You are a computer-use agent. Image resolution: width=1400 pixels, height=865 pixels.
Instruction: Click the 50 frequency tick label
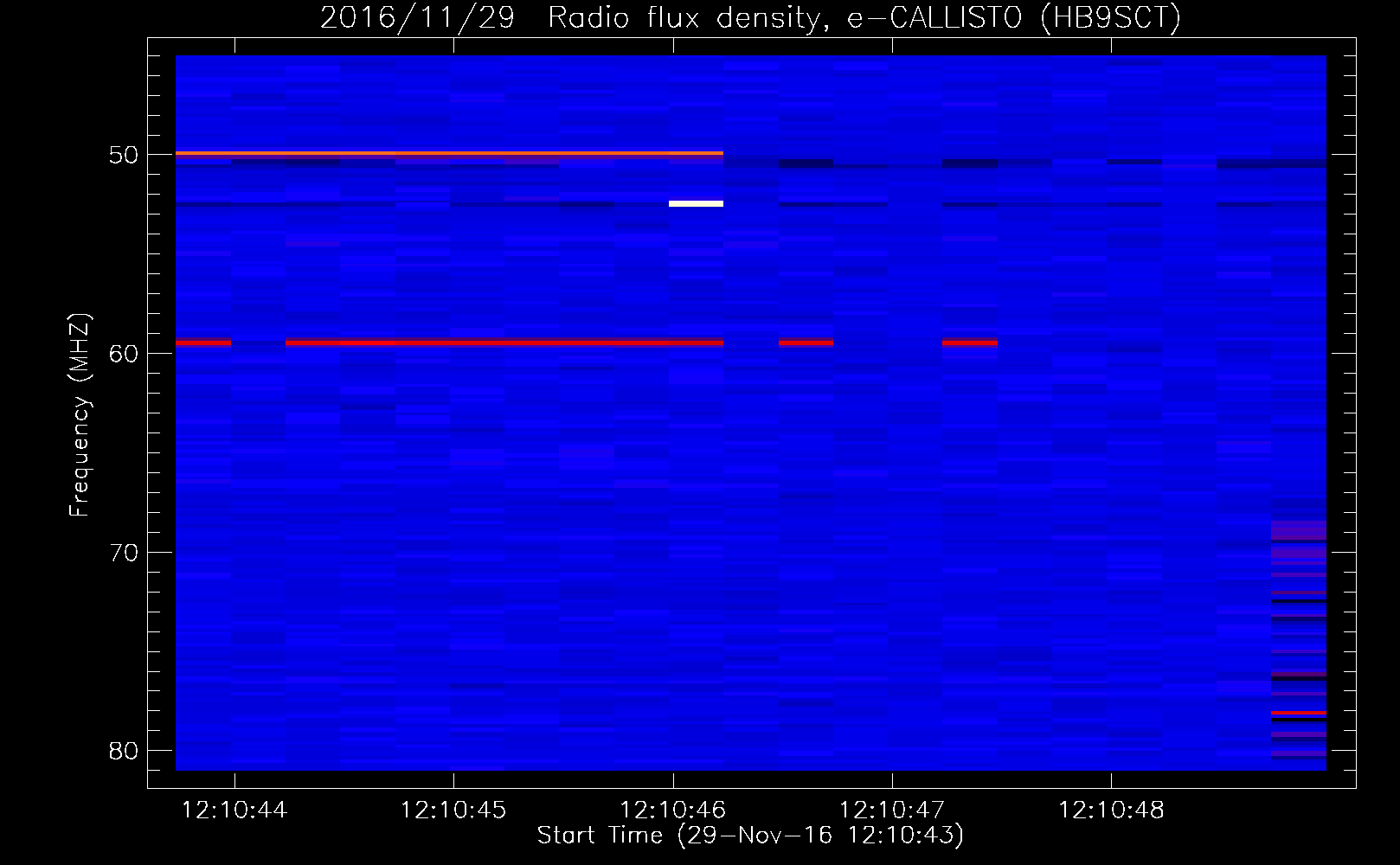point(124,155)
